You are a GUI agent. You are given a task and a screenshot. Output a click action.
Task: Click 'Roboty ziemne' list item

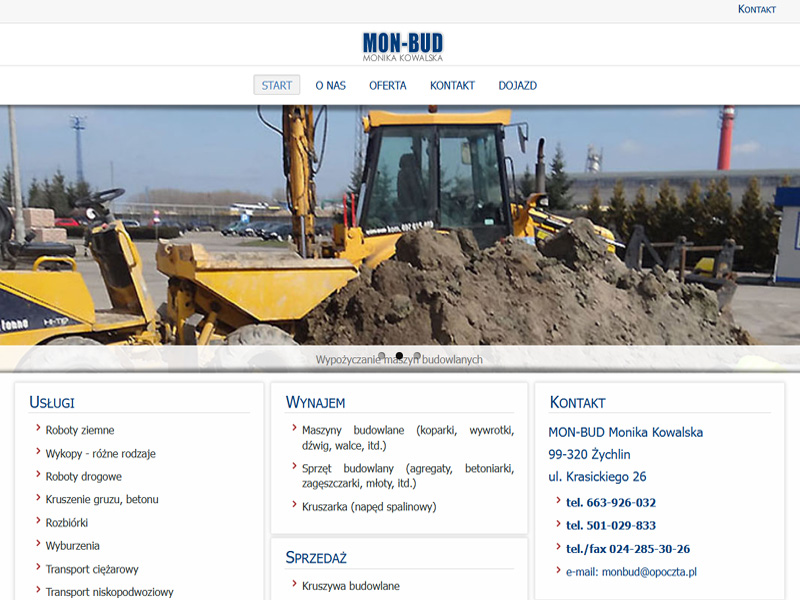80,430
